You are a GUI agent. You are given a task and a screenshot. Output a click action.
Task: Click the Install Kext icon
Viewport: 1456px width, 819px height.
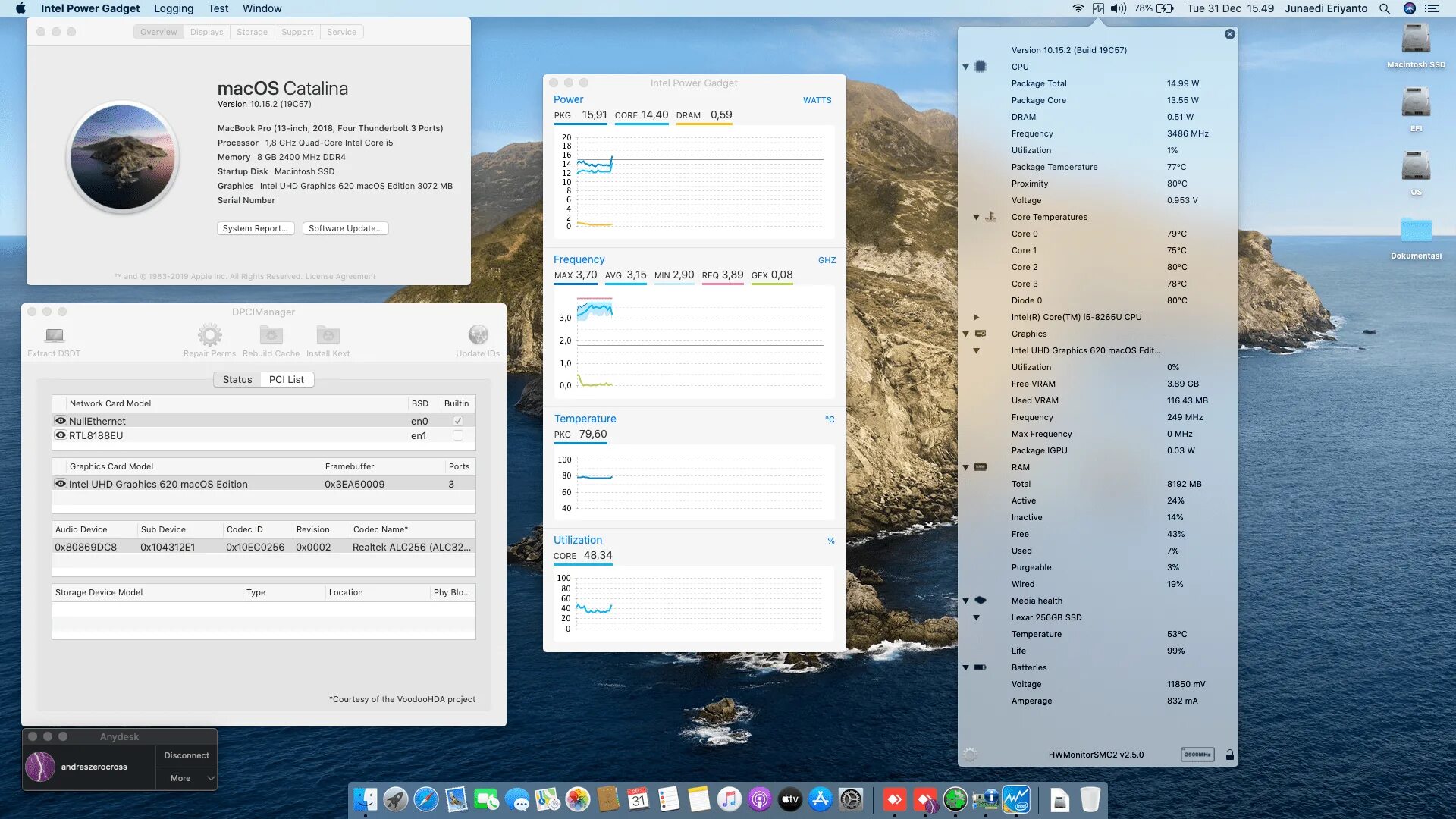[x=328, y=335]
